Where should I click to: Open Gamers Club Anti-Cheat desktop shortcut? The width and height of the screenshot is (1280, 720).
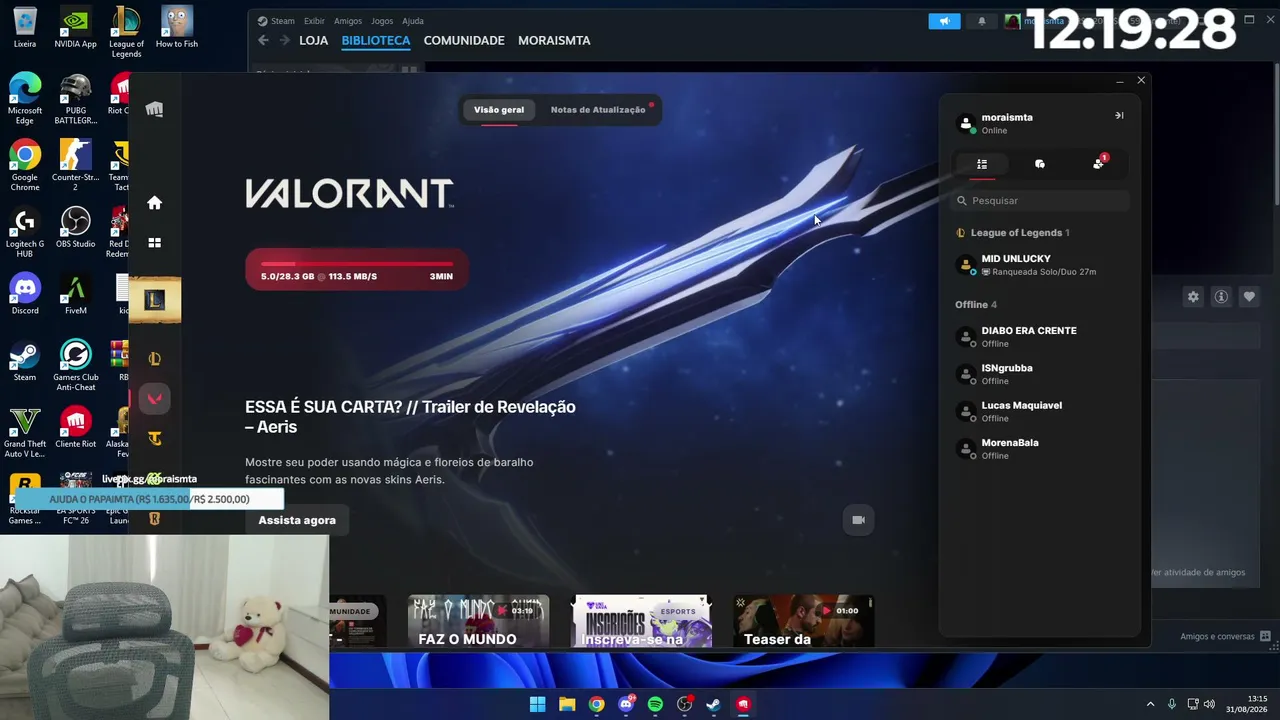[x=75, y=366]
